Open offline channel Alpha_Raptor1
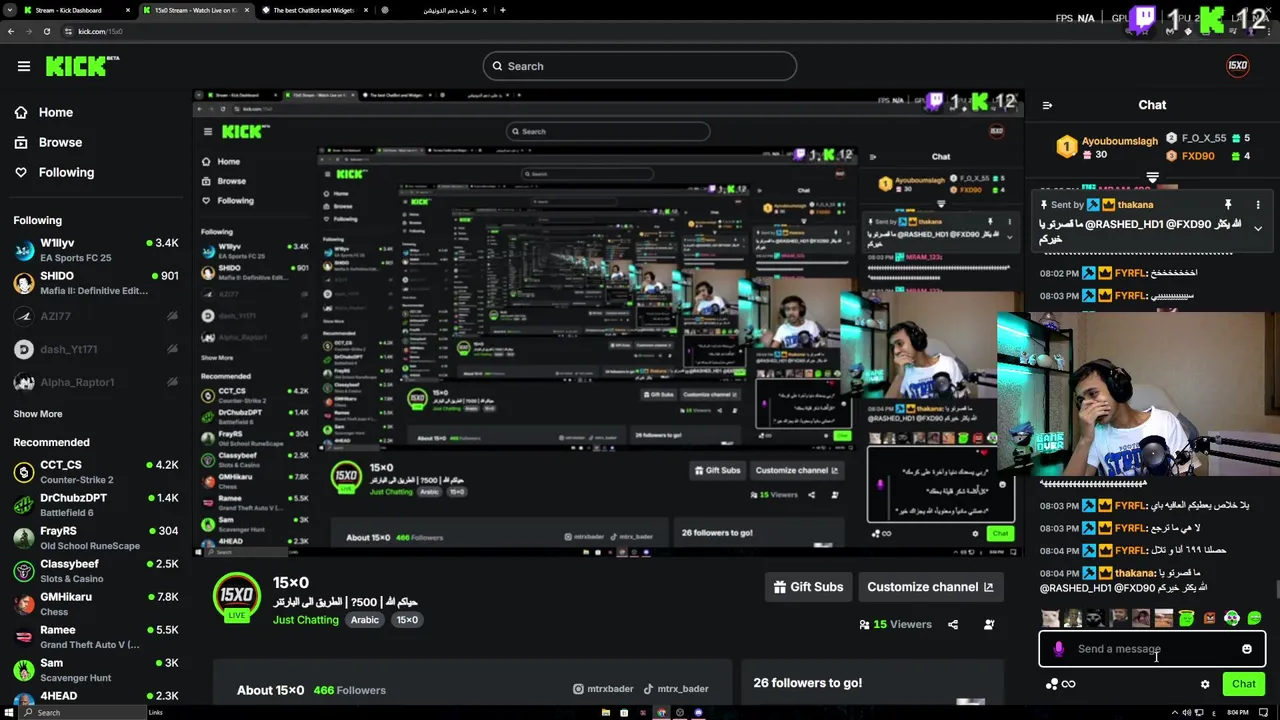The height and width of the screenshot is (720, 1280). pos(95,382)
